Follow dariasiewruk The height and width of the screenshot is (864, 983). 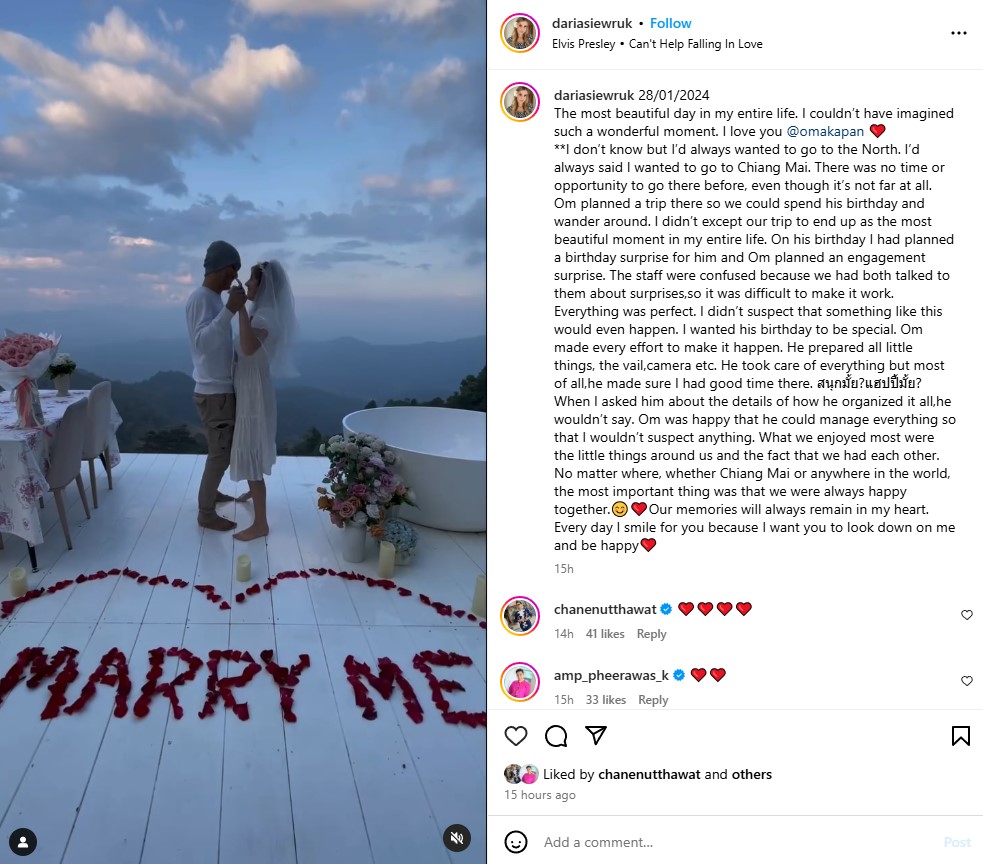670,23
